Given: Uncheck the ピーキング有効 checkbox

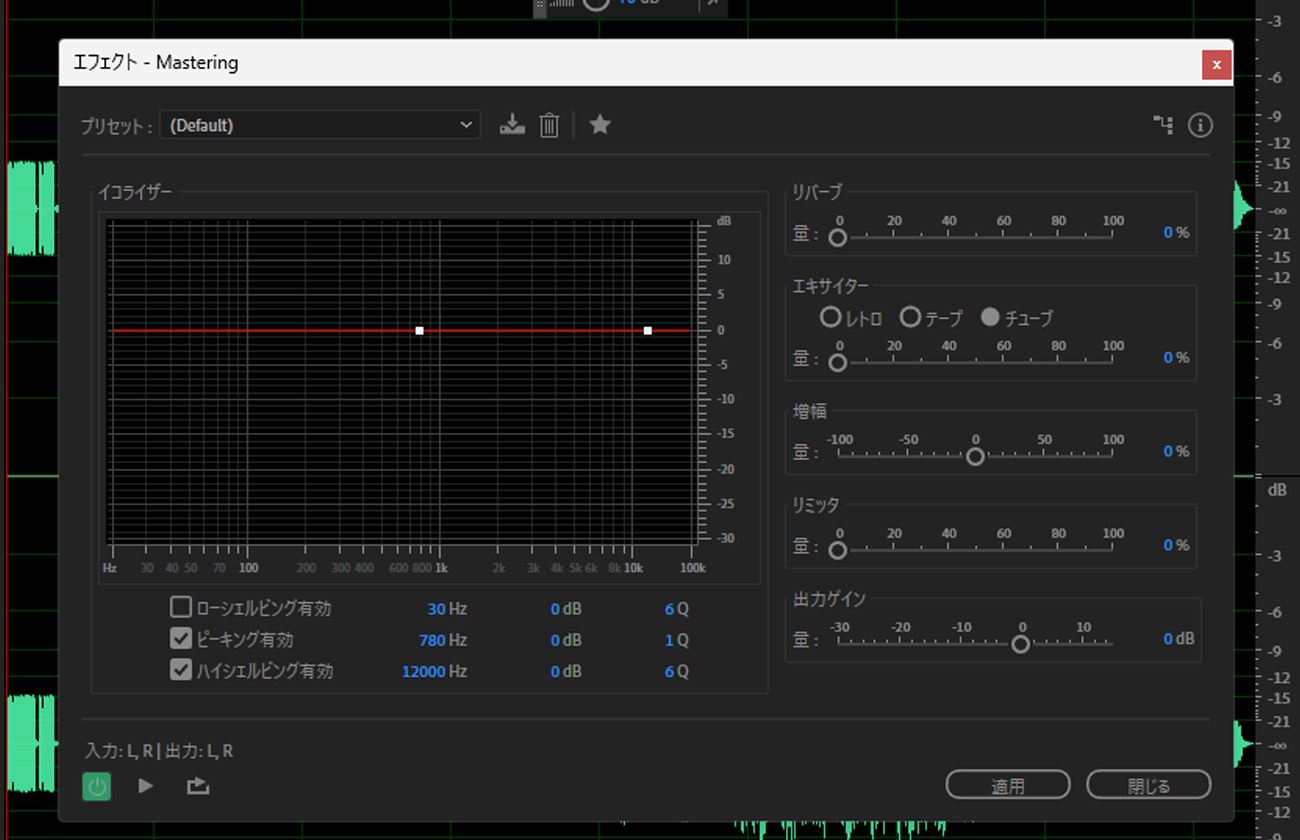Looking at the screenshot, I should 181,639.
